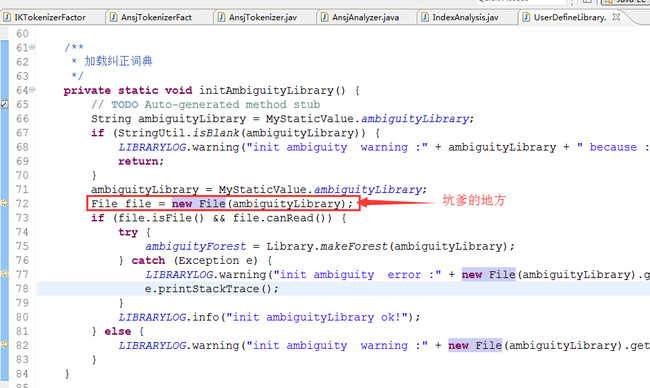The height and width of the screenshot is (388, 650).
Task: Click the Java file icon on IKTokenizerFactor tab
Action: (7, 17)
